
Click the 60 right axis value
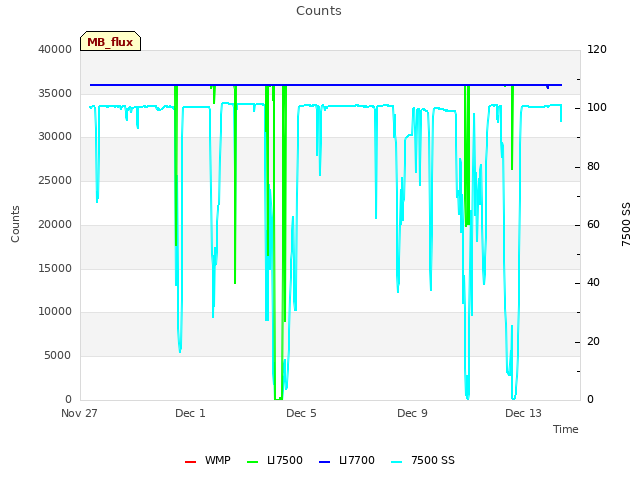click(x=593, y=224)
